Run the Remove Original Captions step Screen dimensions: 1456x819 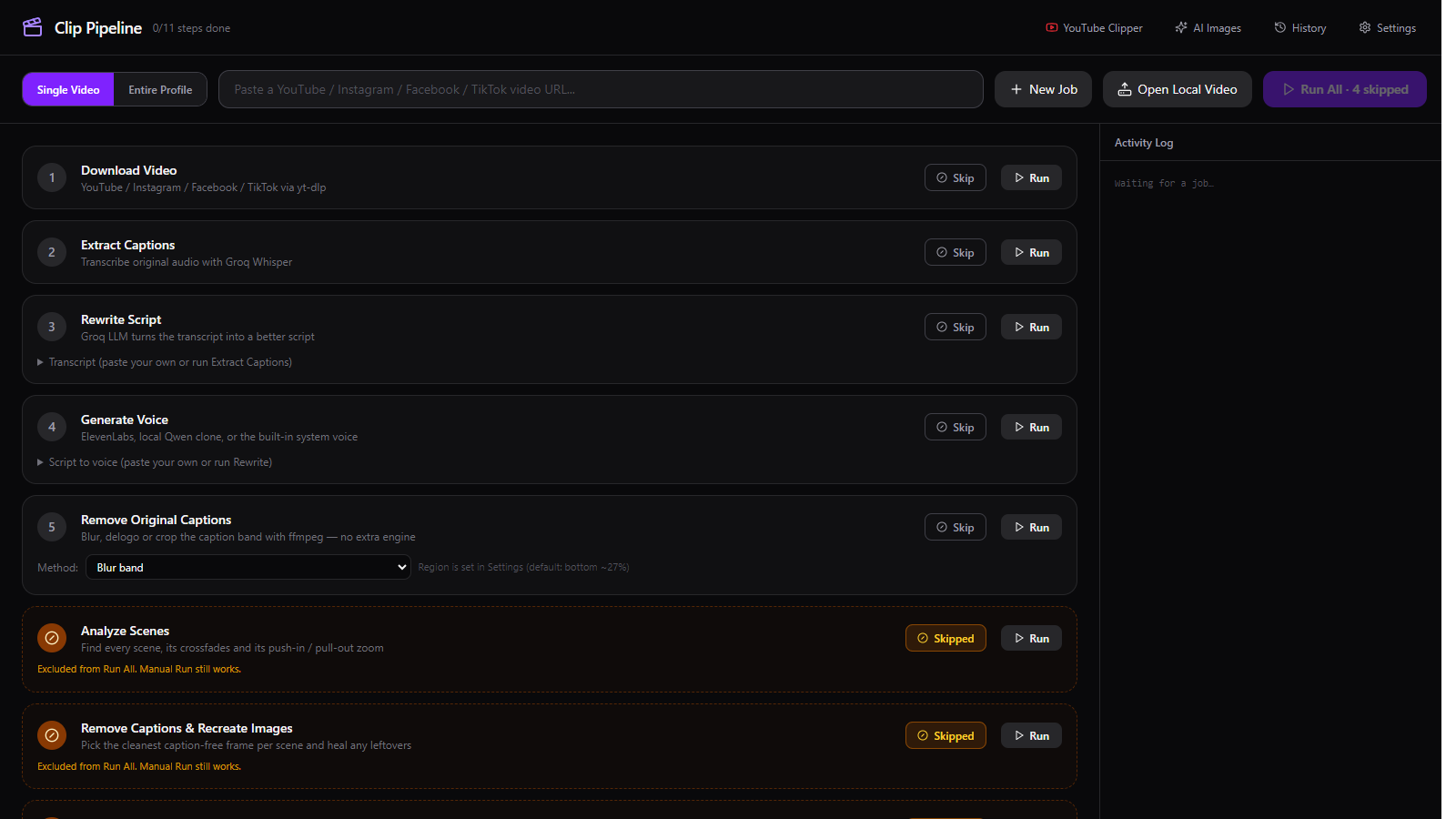1031,527
